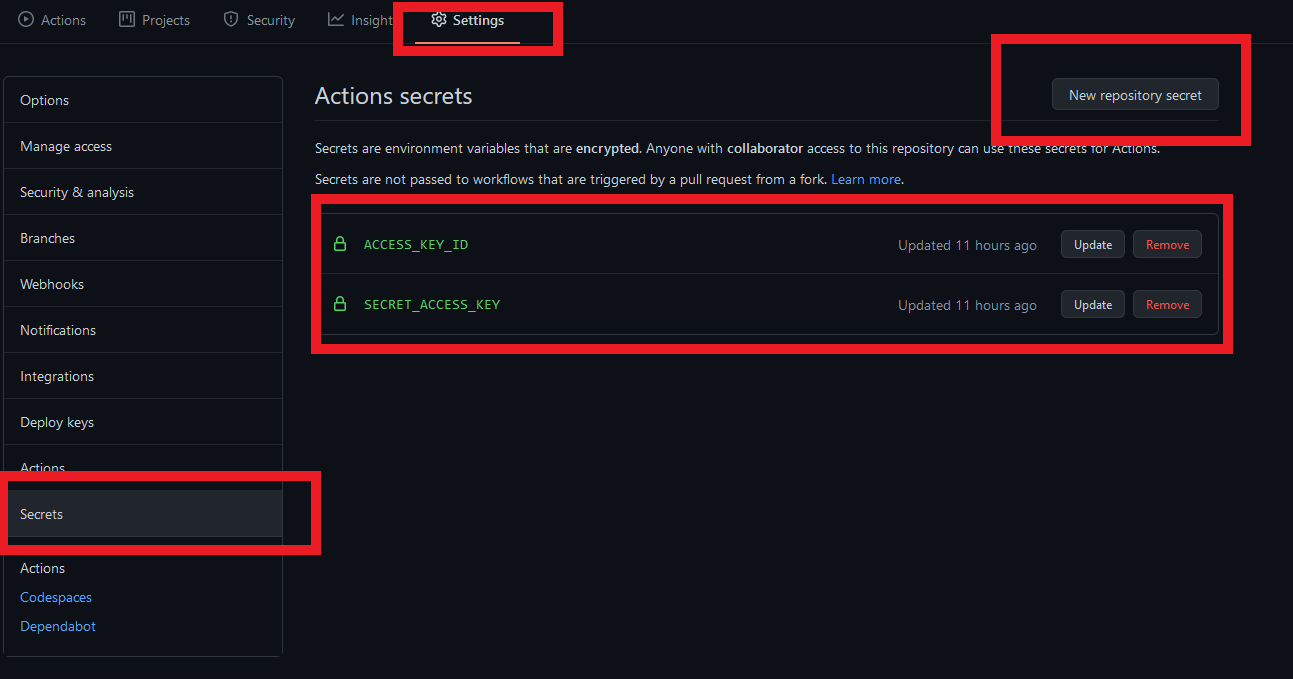Switch to the Security tab
The height and width of the screenshot is (679, 1293).
click(270, 20)
